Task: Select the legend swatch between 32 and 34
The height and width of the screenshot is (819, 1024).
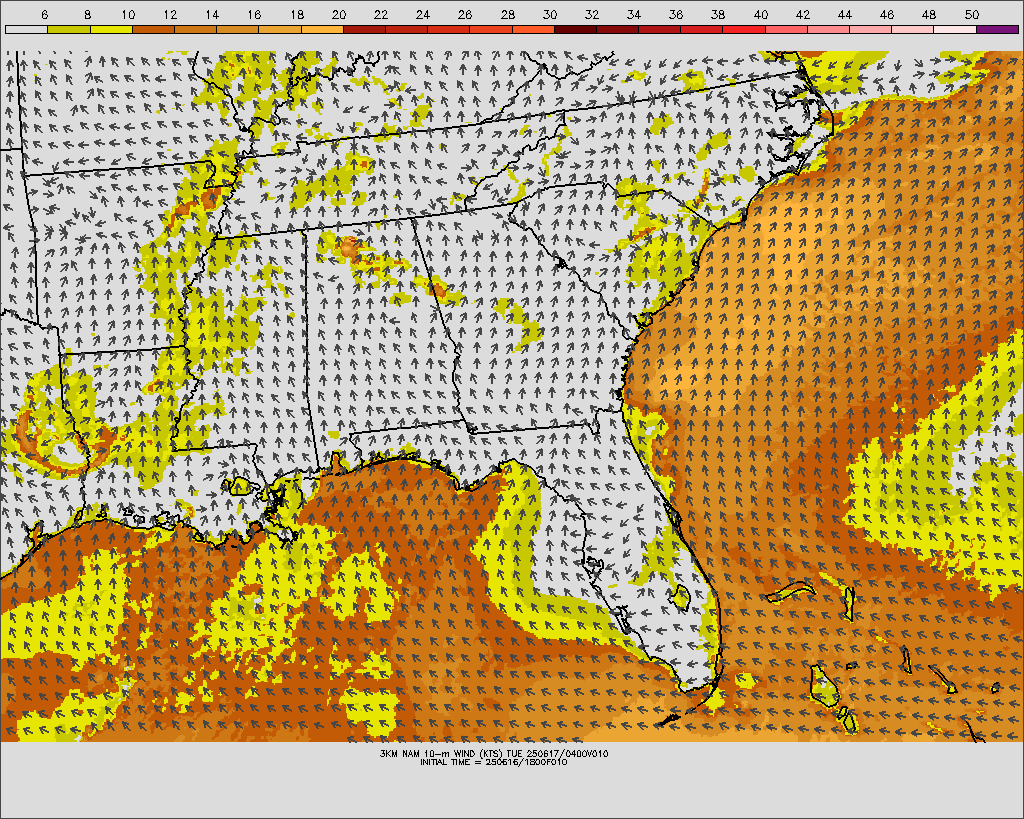Action: tap(617, 29)
